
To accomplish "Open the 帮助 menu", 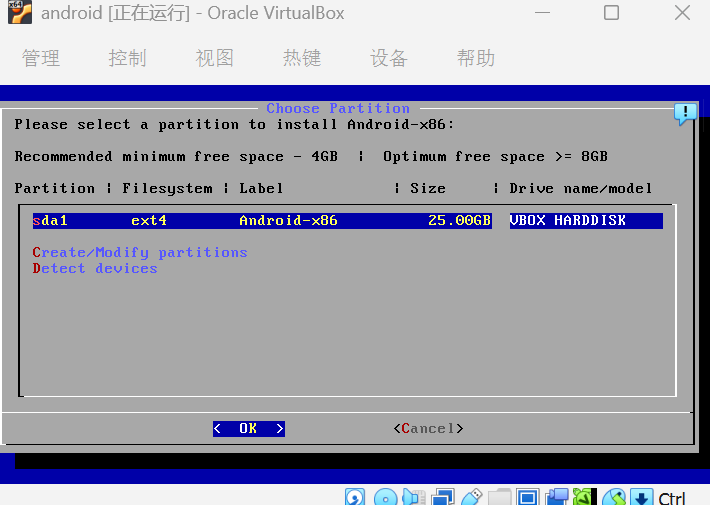I will (x=475, y=58).
